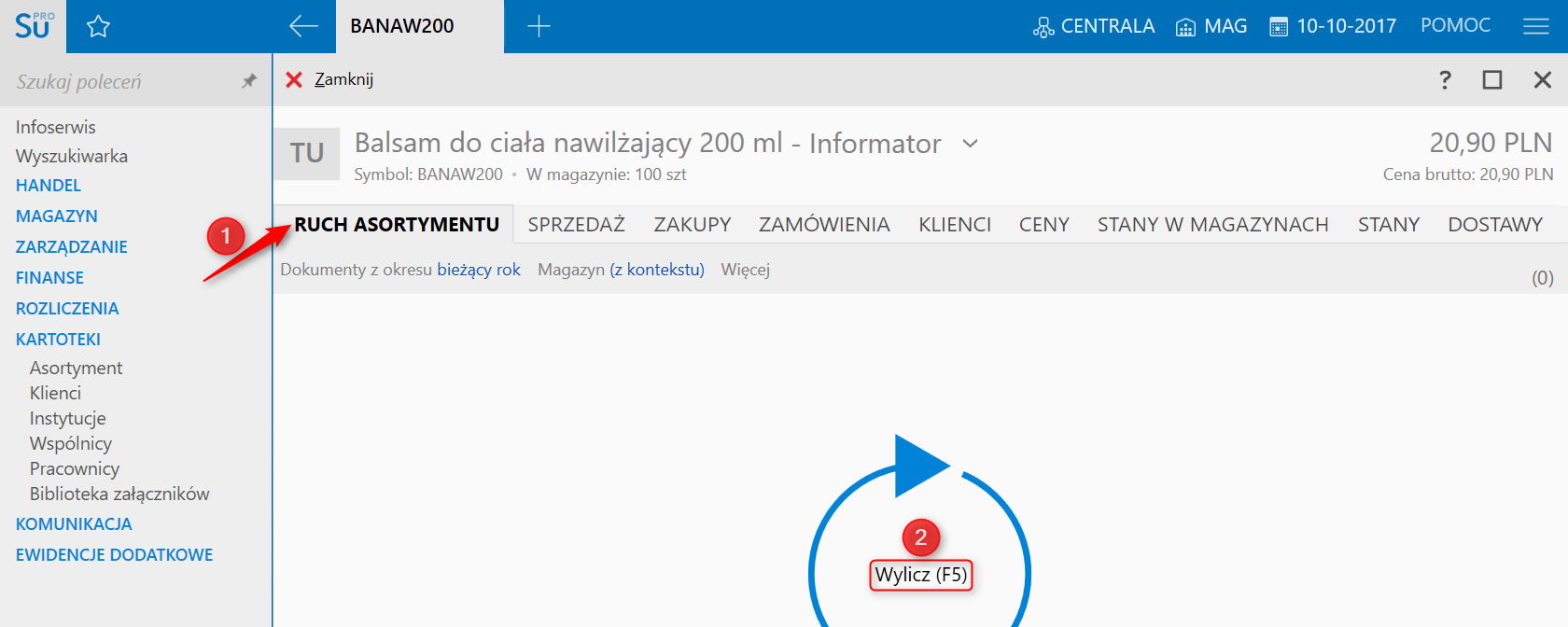Screen dimensions: 1568x627
Task: Open the ZAMÓWIENIA tab
Action: pos(824,225)
